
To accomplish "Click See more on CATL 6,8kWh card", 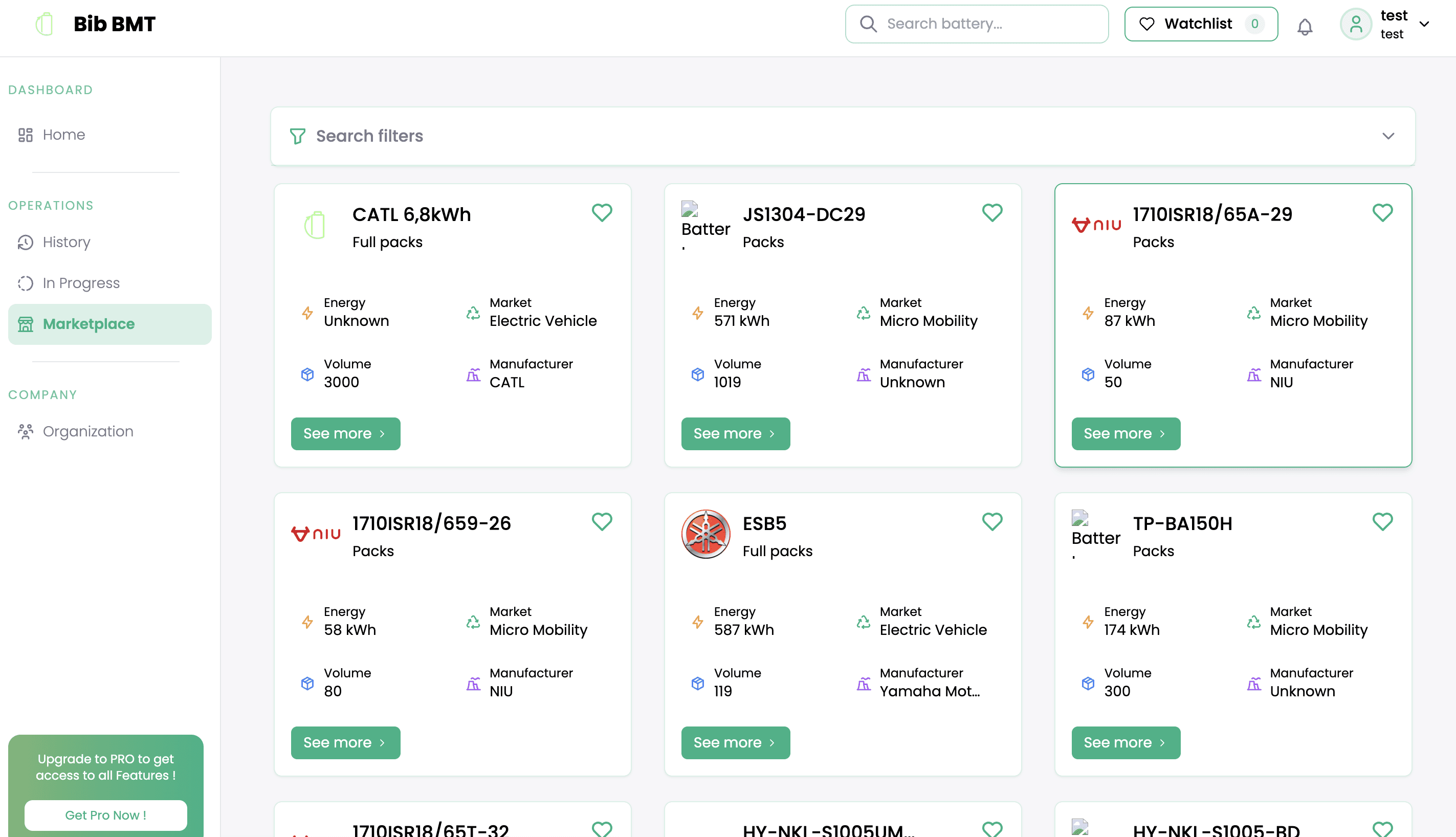I will tap(345, 433).
